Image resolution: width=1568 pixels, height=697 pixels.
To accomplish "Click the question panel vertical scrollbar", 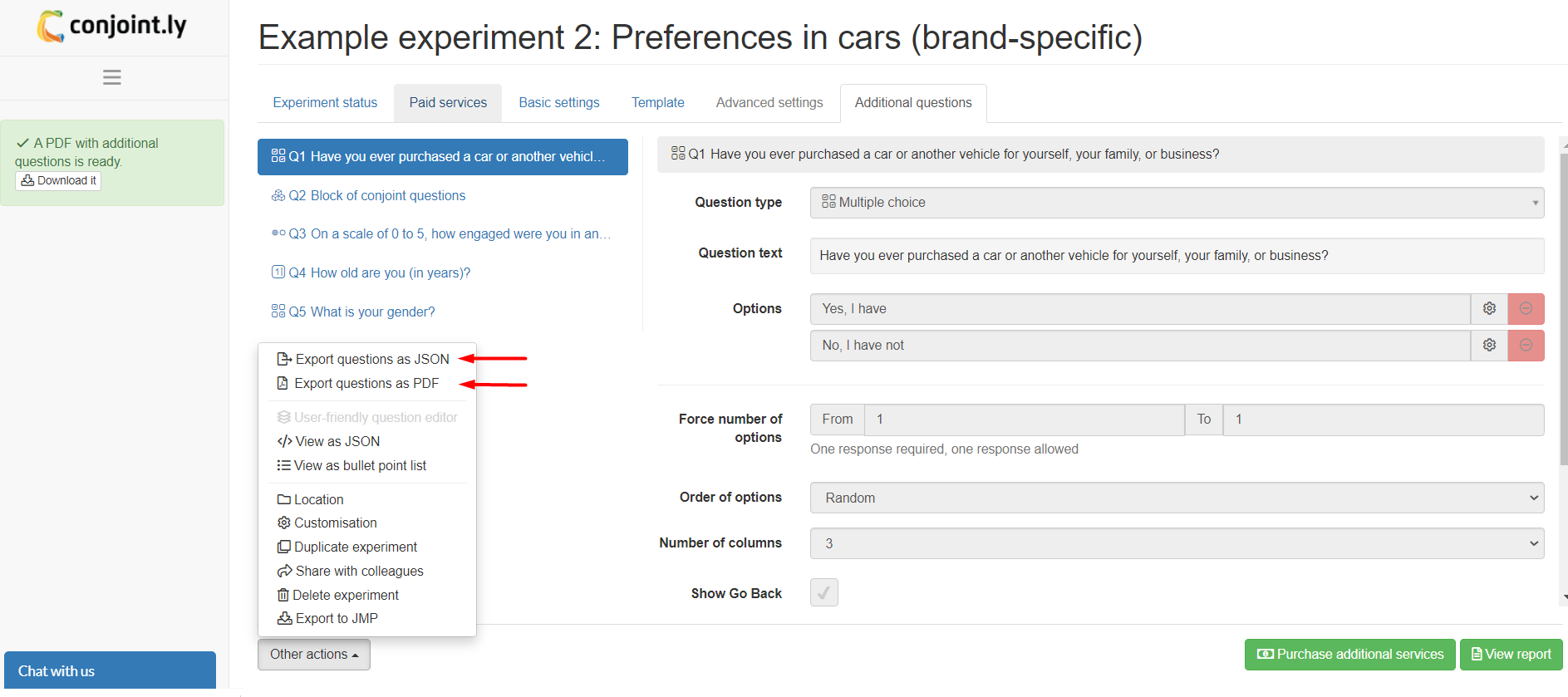I will (1564, 309).
